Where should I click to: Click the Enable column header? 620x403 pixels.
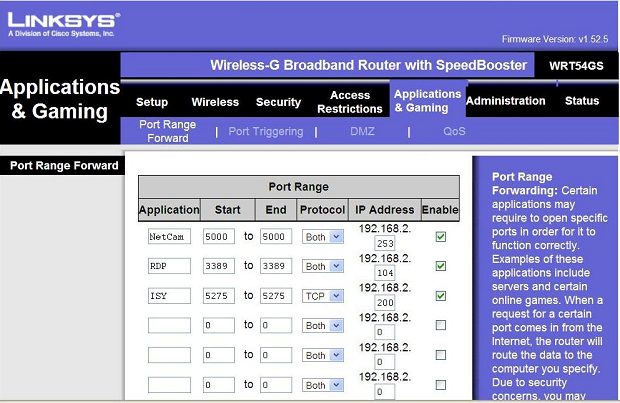440,210
